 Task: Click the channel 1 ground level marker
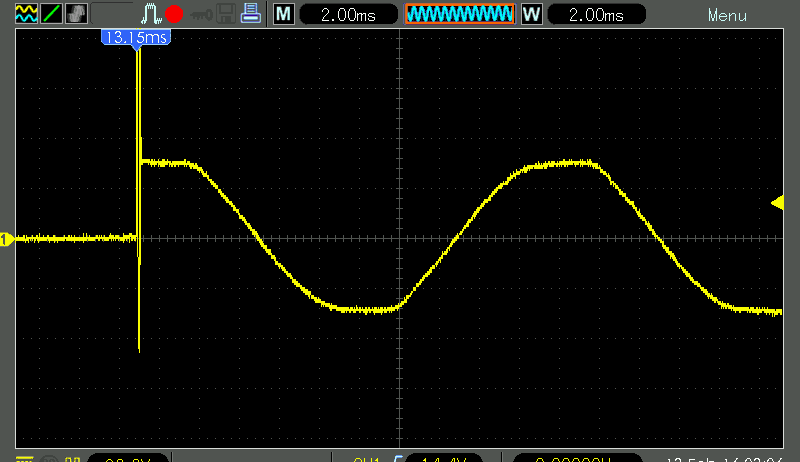(x=6, y=239)
